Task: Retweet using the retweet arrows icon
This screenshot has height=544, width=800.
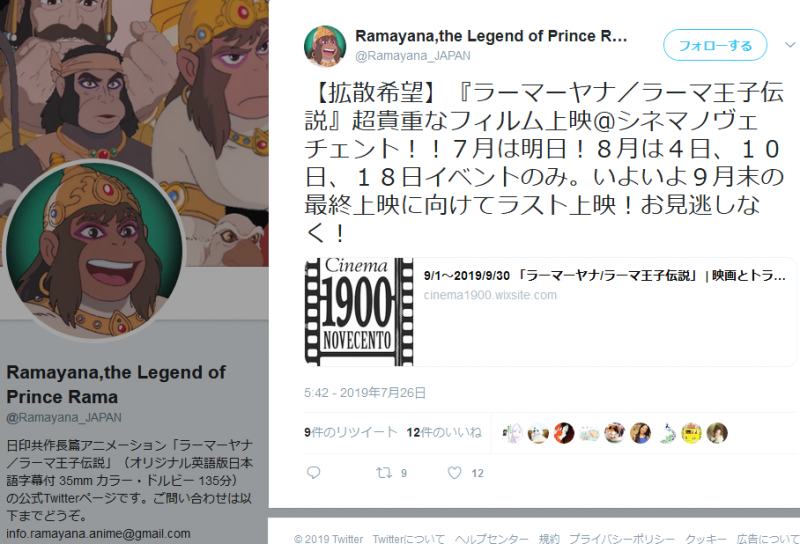Action: 384,473
